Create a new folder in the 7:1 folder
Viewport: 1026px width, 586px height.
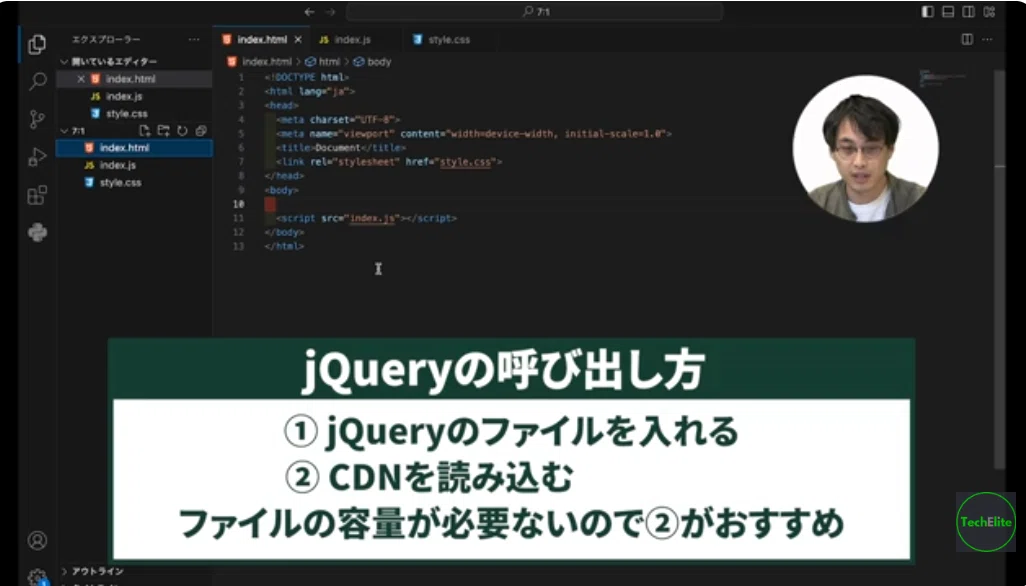pyautogui.click(x=164, y=131)
